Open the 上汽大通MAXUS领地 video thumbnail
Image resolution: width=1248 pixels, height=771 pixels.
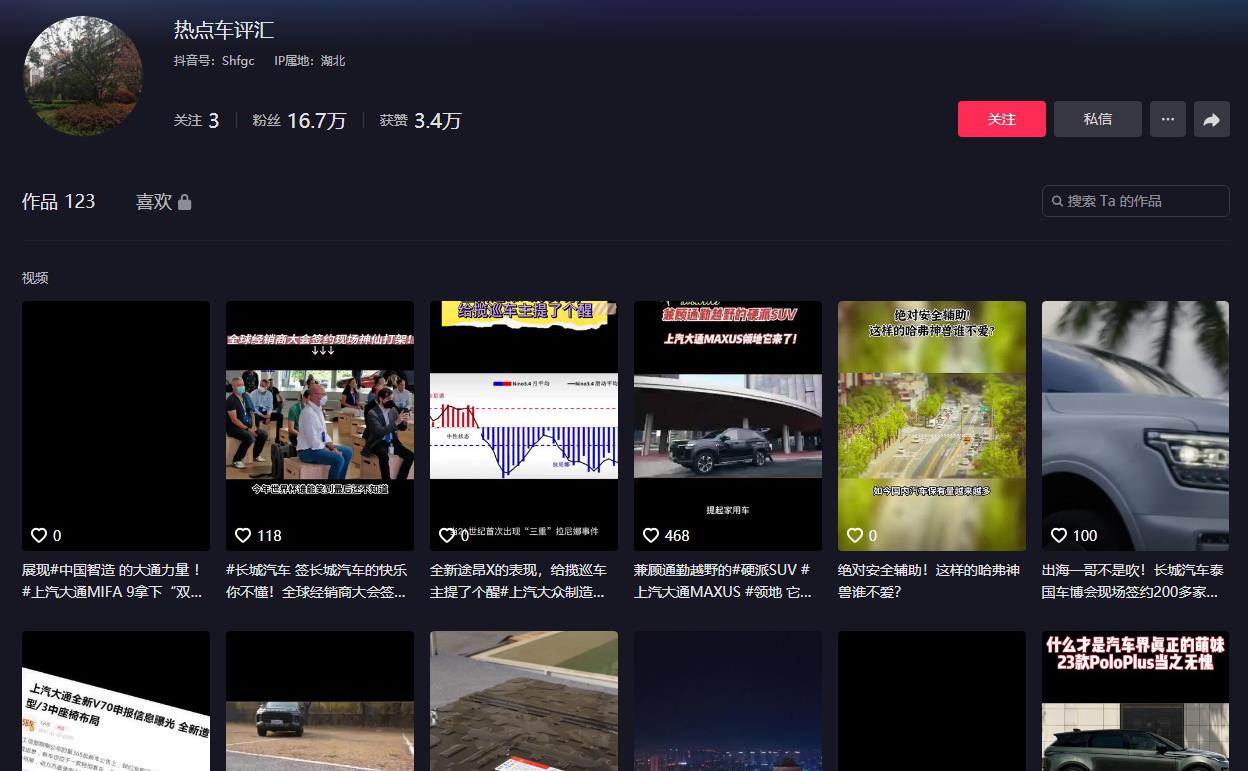pyautogui.click(x=728, y=426)
